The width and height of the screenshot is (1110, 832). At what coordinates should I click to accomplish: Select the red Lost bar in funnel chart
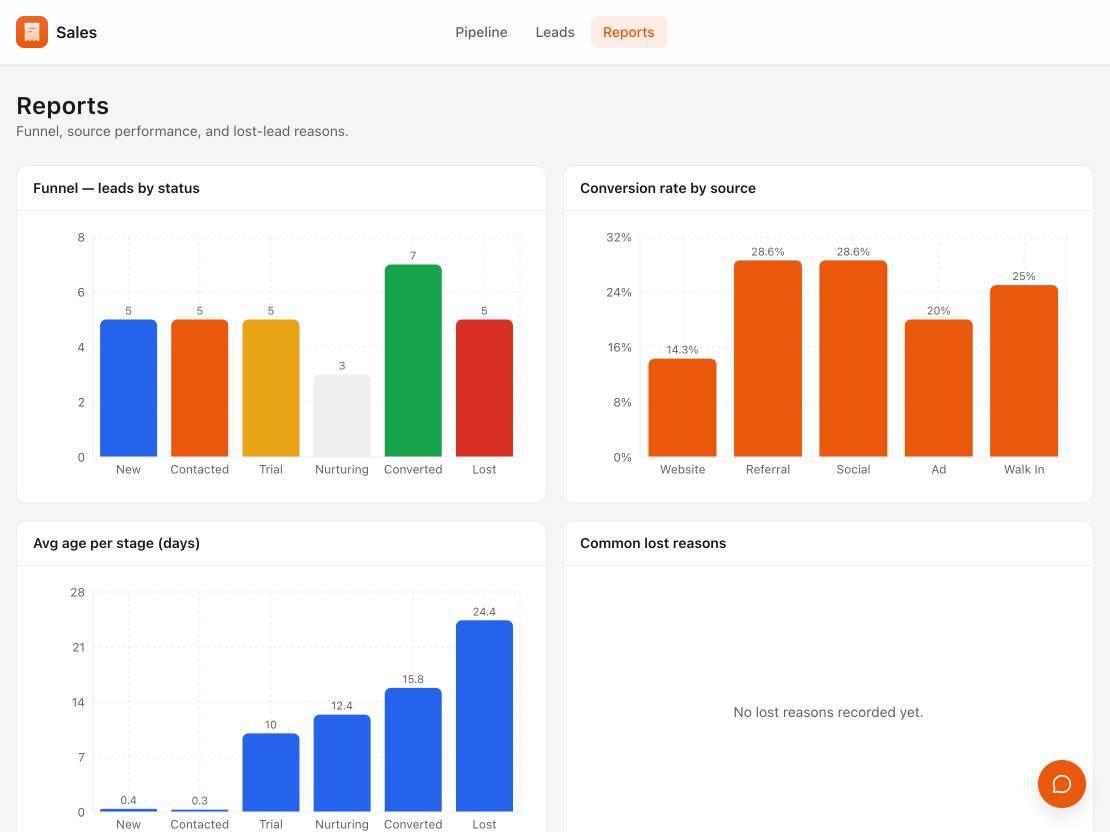(x=484, y=388)
